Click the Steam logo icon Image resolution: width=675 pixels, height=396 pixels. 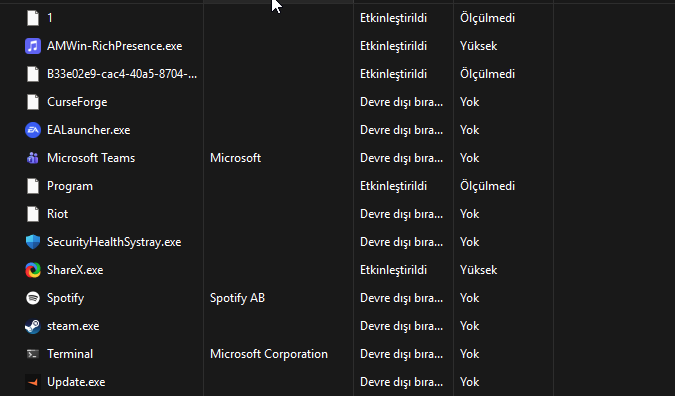point(33,326)
